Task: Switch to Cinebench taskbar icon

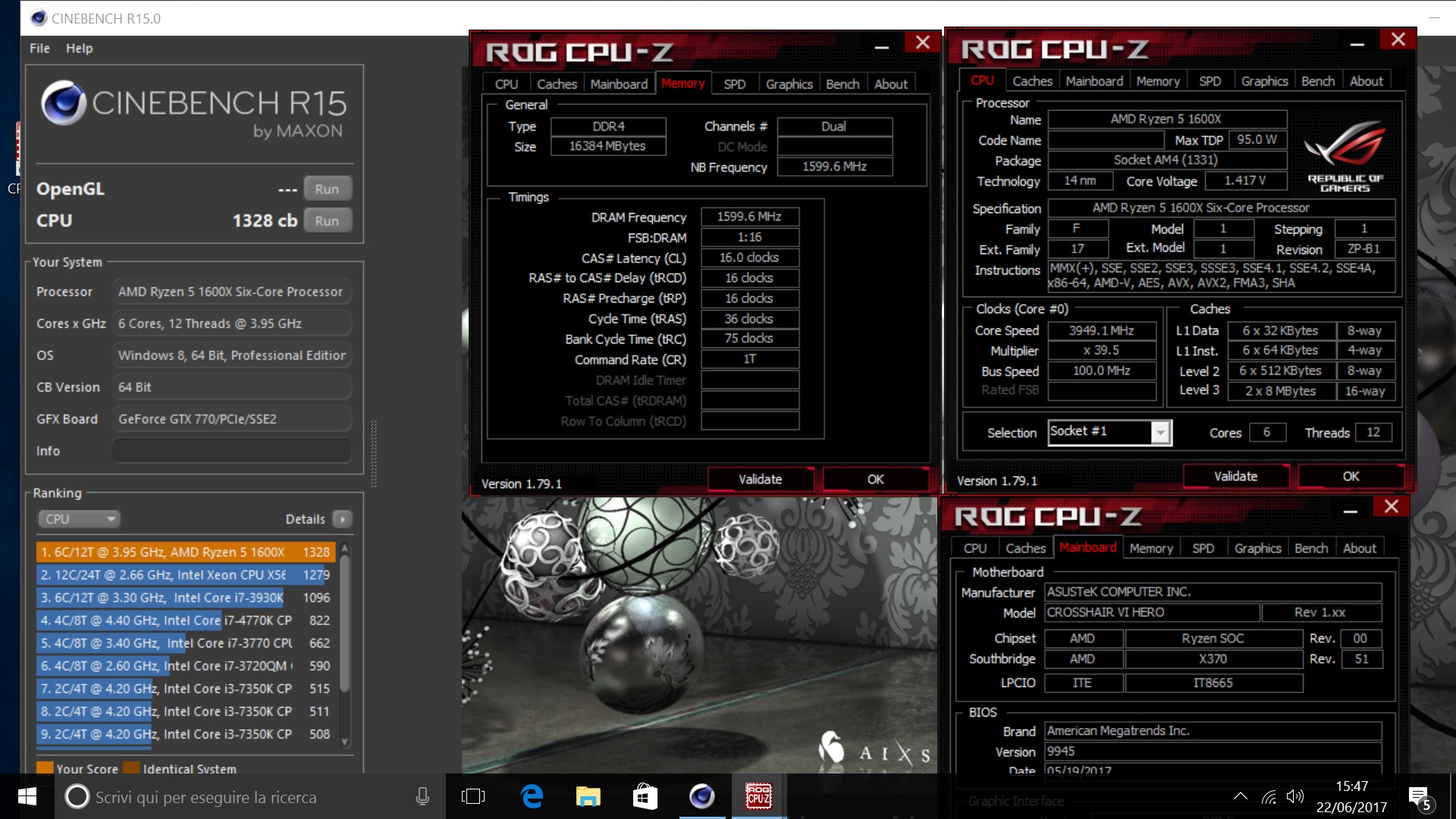Action: tap(701, 796)
